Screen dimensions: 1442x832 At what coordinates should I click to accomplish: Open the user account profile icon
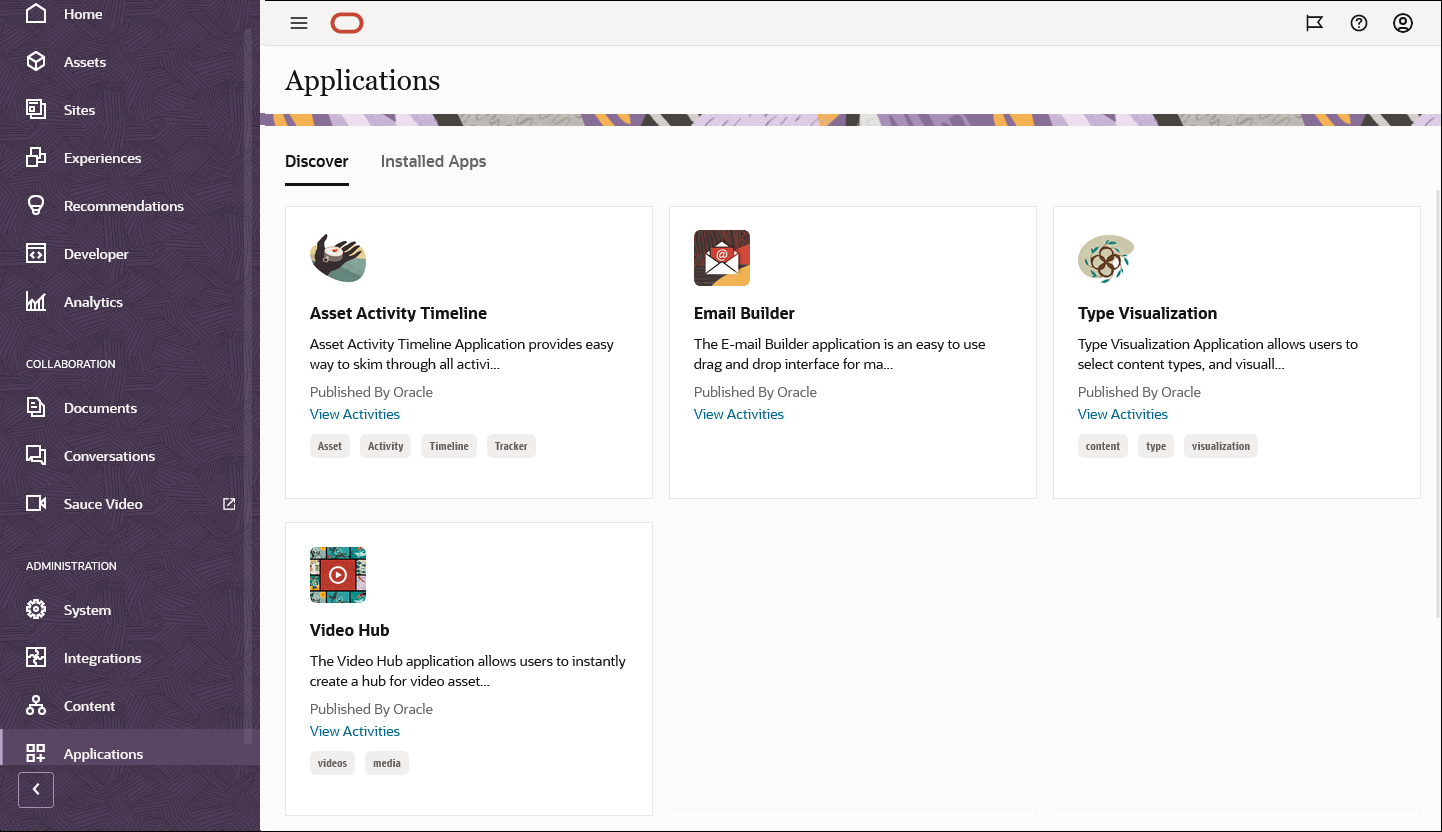coord(1402,23)
